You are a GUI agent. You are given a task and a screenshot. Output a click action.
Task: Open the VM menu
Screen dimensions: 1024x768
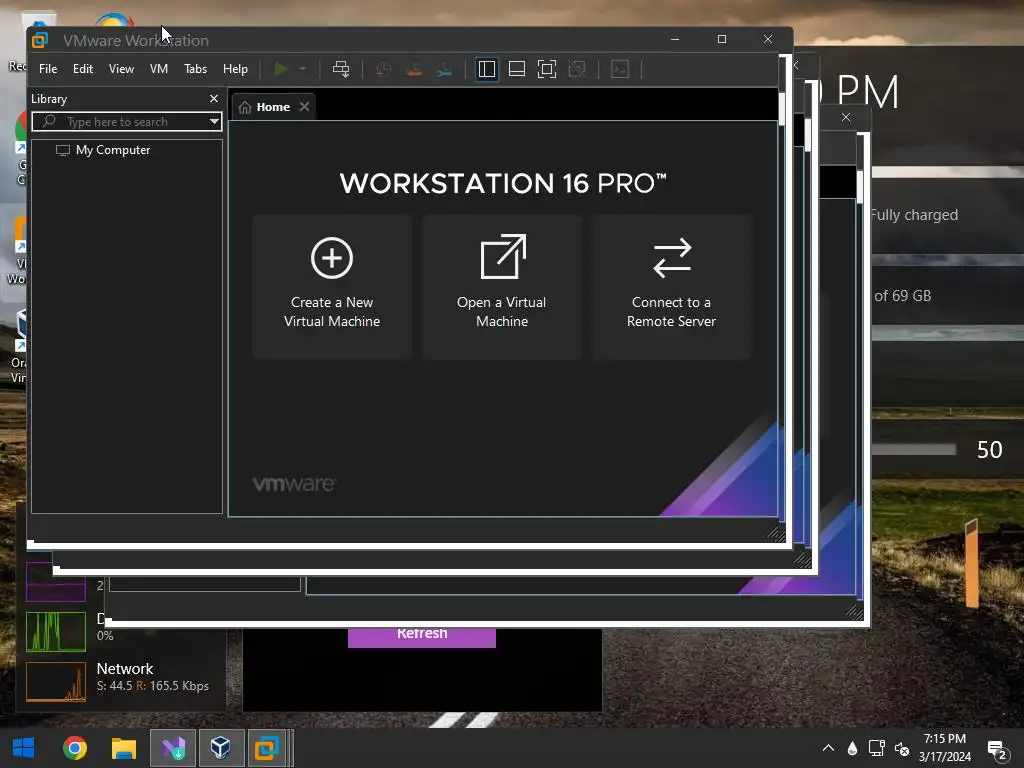point(159,69)
